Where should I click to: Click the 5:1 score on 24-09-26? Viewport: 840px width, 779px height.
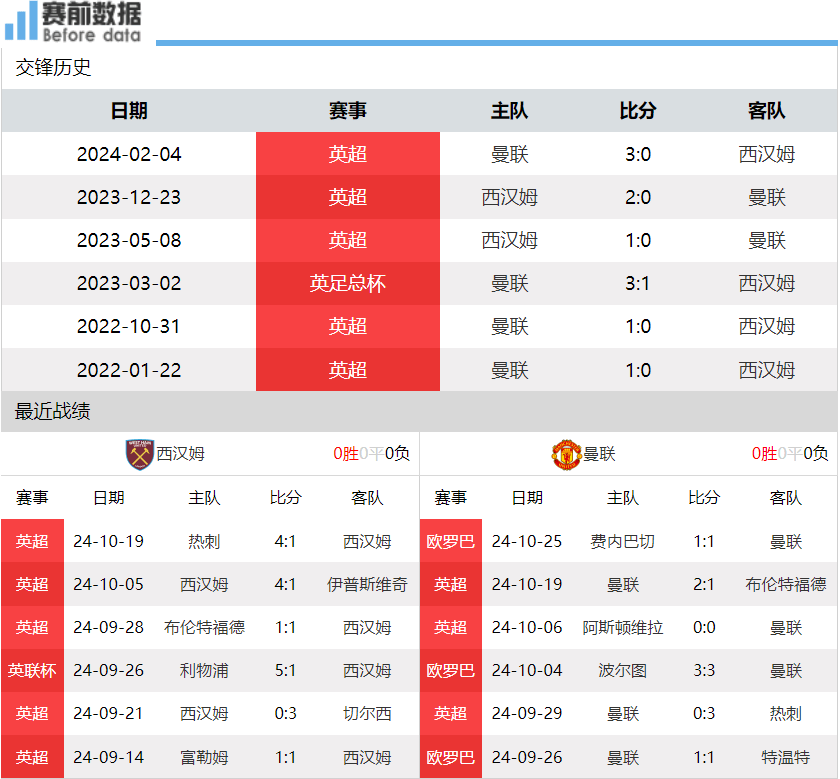[286, 670]
